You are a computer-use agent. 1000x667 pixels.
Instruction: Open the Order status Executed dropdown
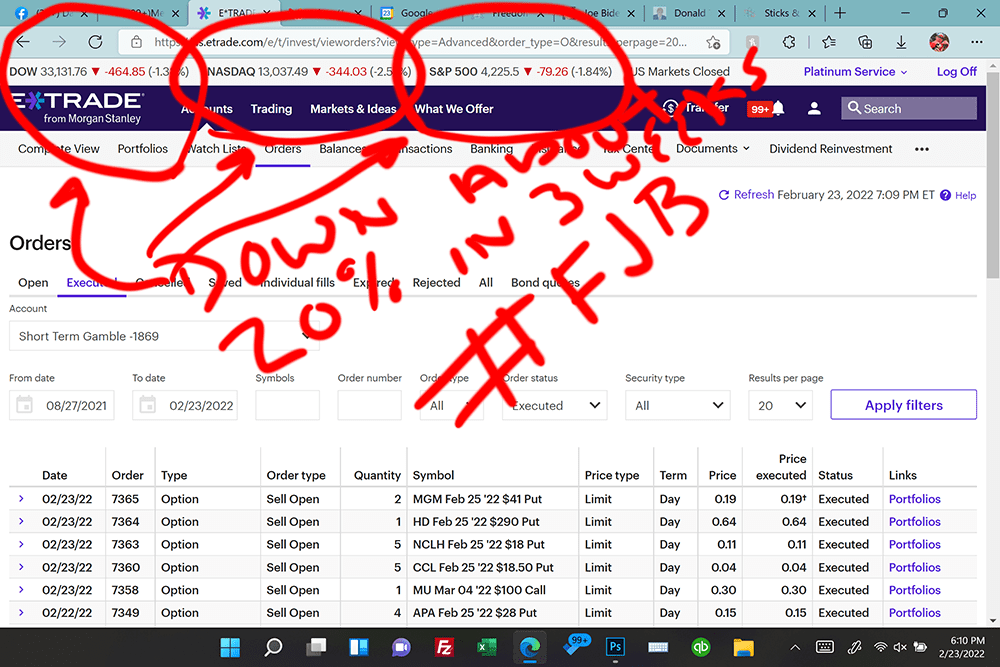coord(554,405)
